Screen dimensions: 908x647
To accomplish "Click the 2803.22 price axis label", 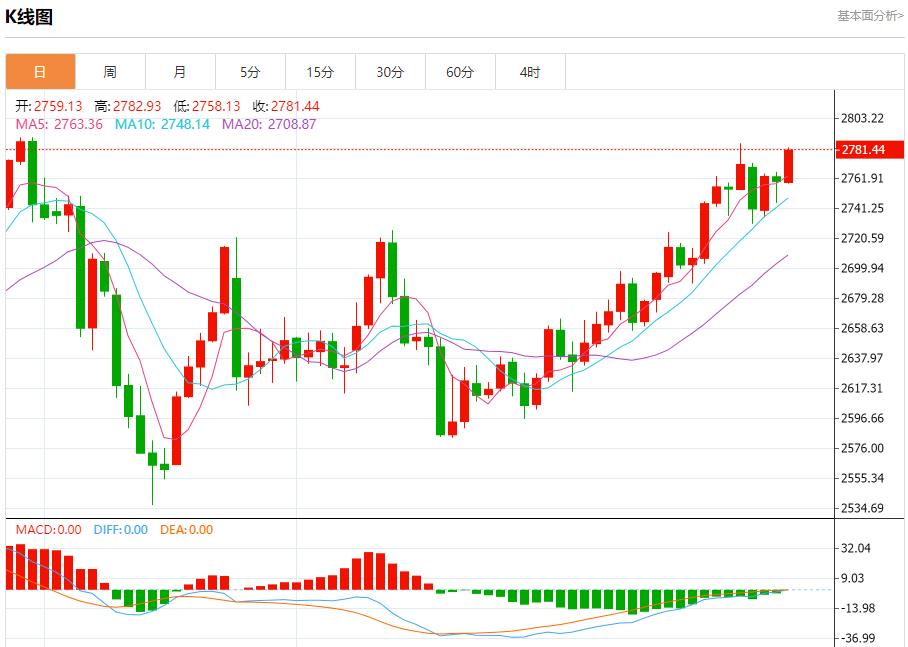I will pyautogui.click(x=862, y=118).
